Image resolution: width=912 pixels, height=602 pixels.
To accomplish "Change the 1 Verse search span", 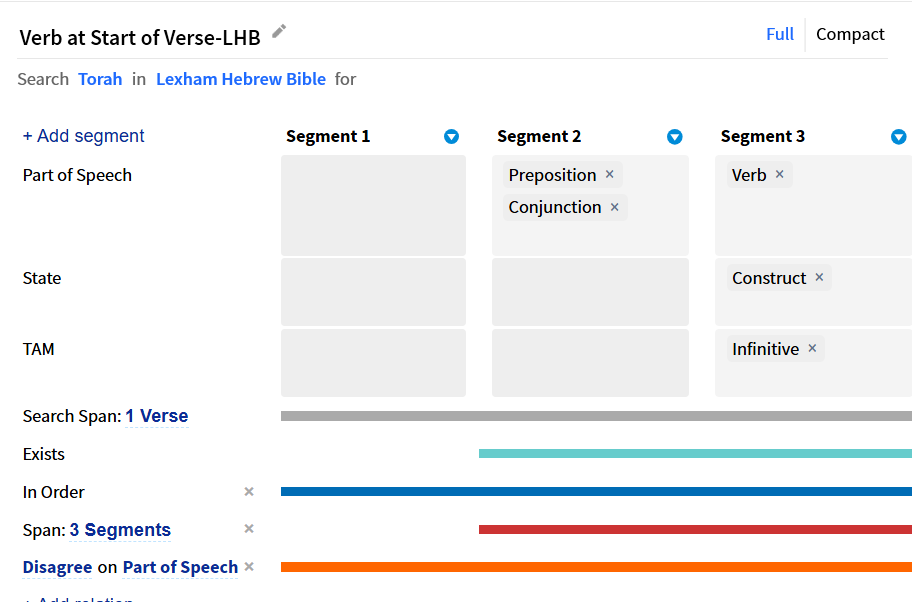I will click(x=157, y=416).
